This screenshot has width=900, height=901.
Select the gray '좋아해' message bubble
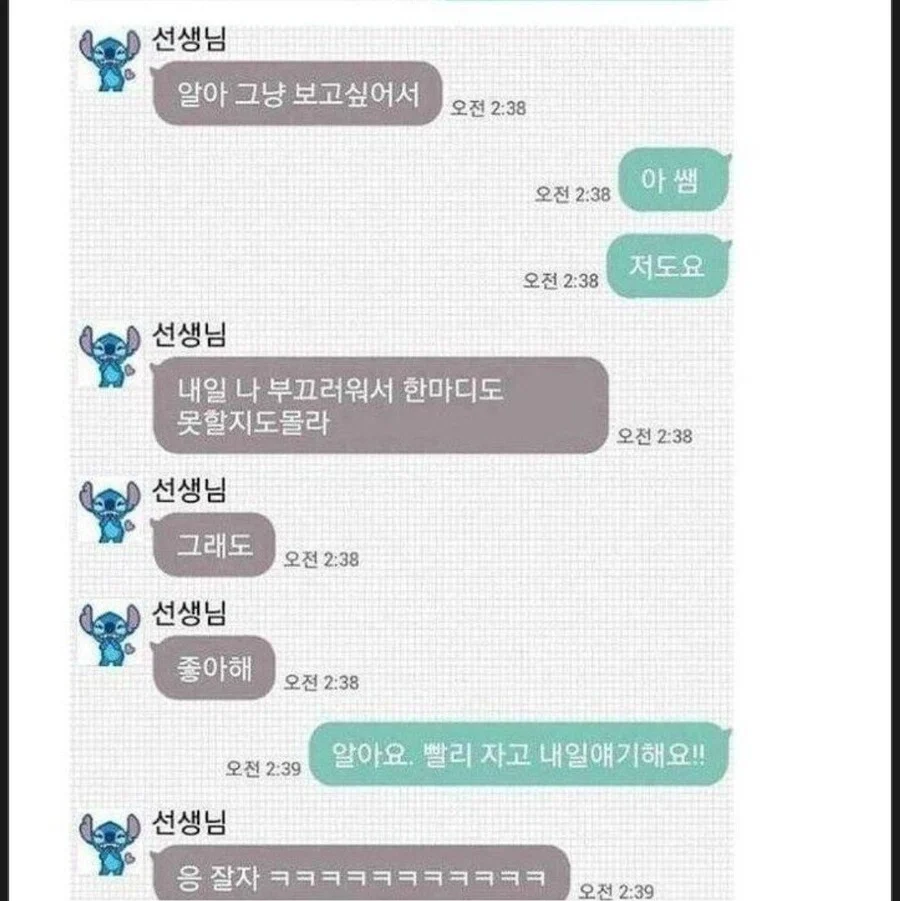pyautogui.click(x=213, y=668)
